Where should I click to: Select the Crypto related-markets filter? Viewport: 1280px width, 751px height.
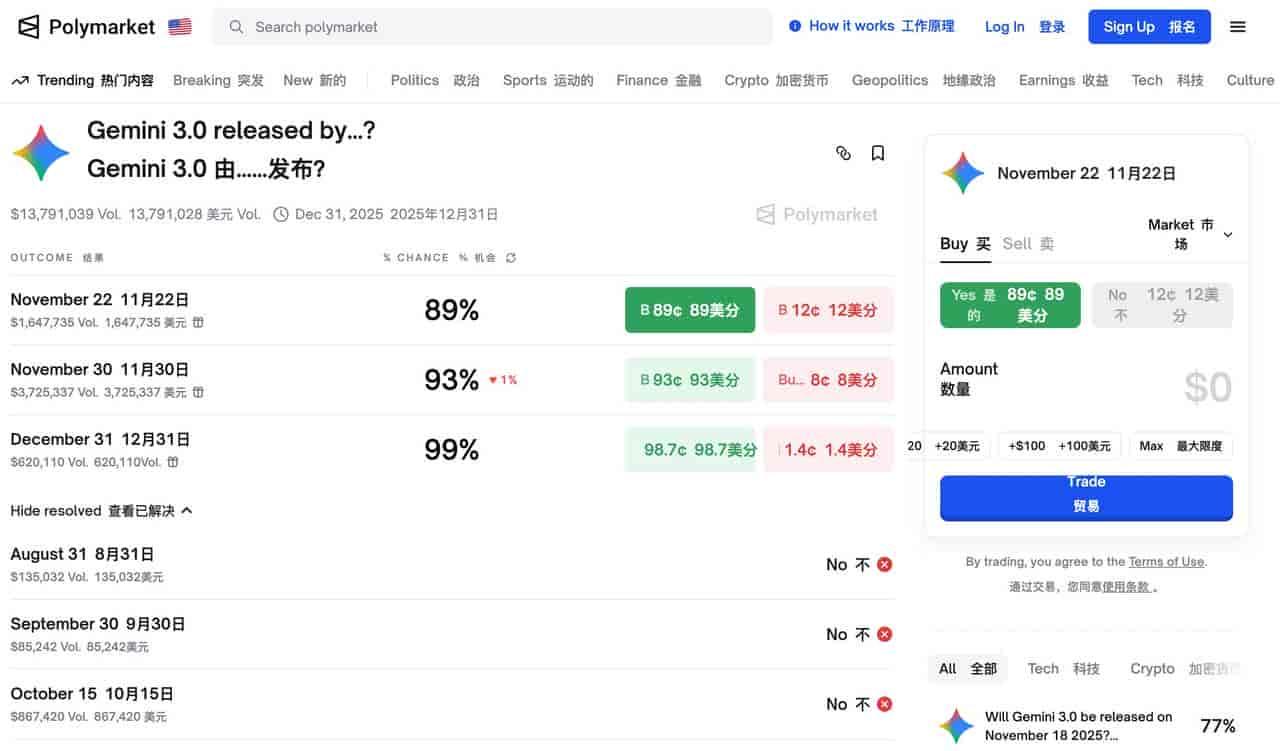[1184, 669]
